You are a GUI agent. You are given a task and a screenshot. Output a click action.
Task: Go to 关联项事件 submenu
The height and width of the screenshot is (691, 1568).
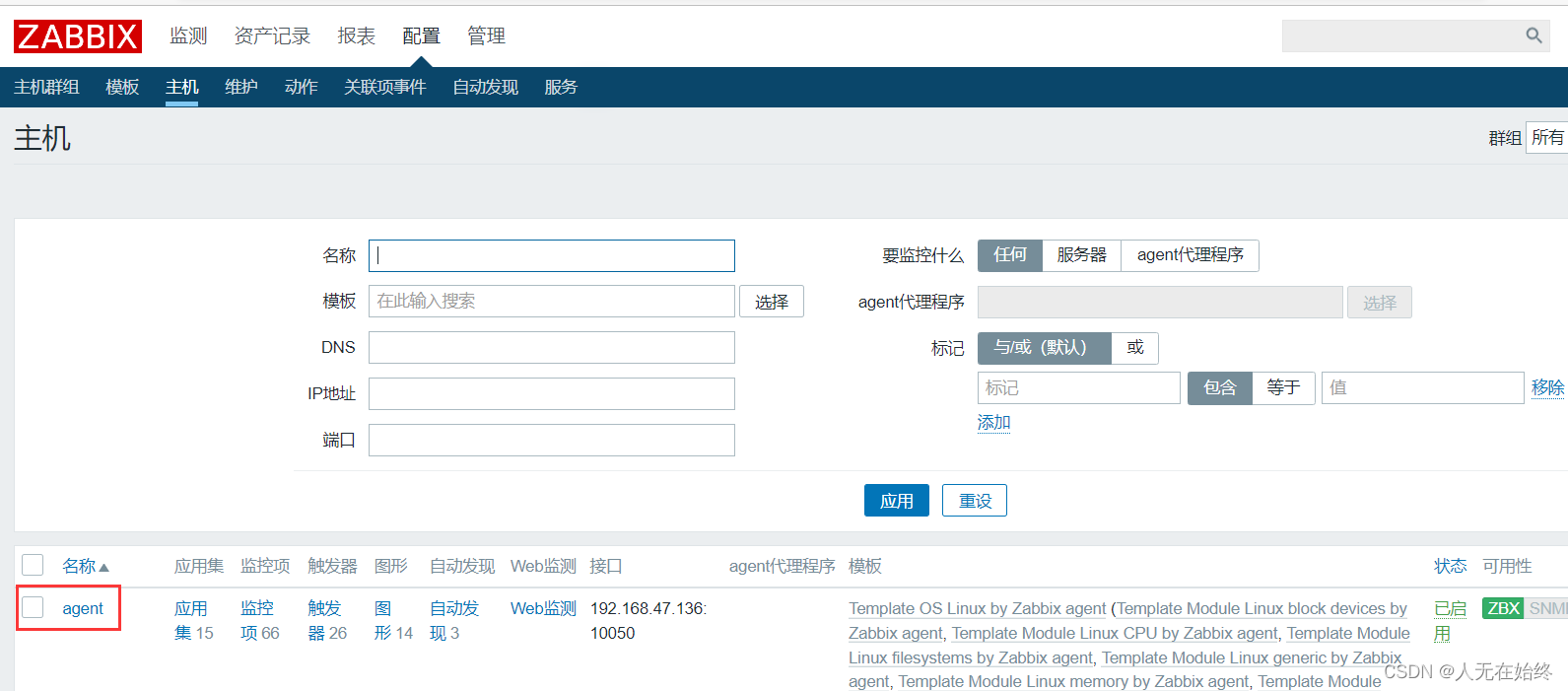point(384,87)
